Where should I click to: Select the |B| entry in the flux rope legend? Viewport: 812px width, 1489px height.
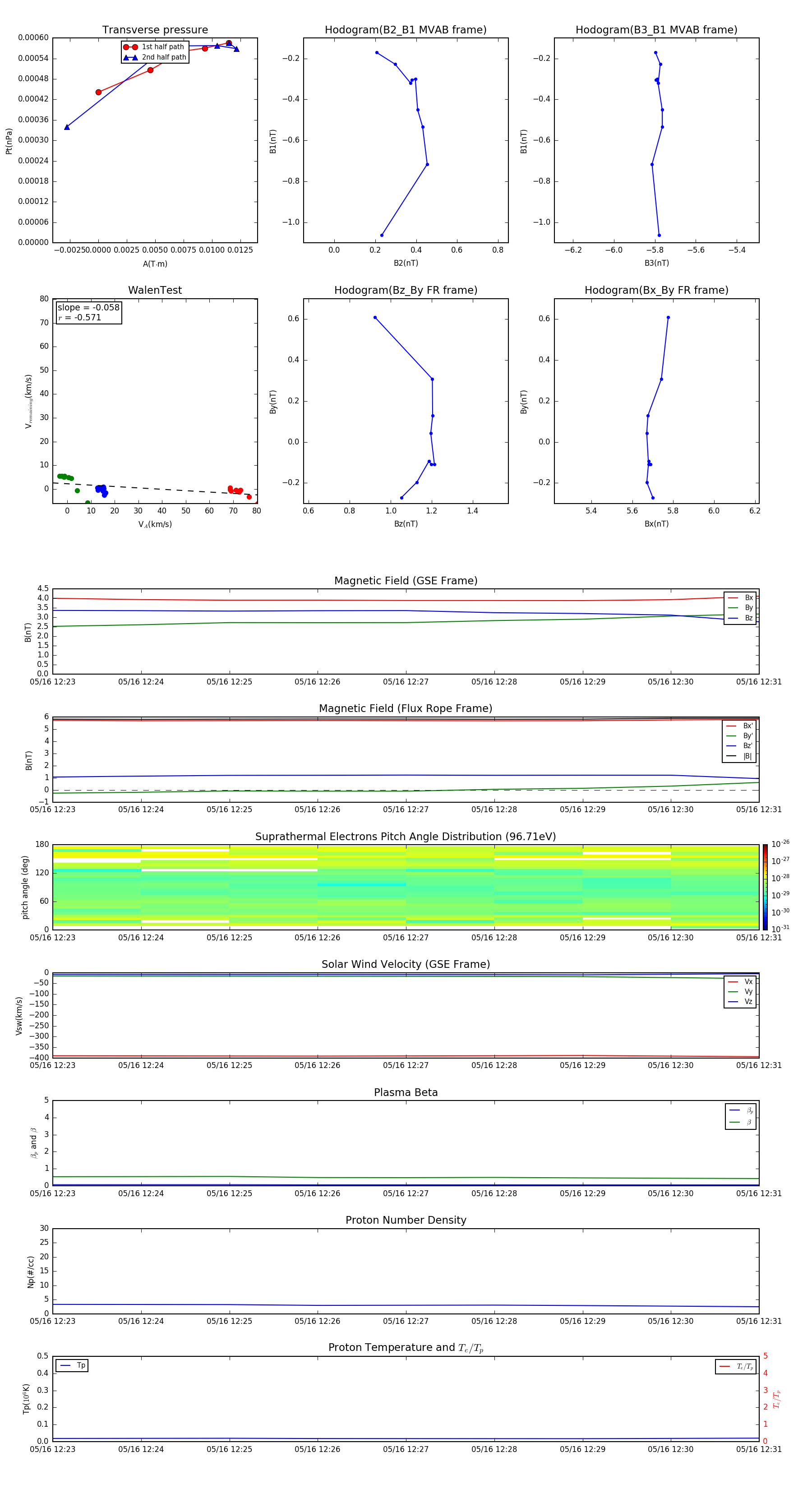[739, 757]
